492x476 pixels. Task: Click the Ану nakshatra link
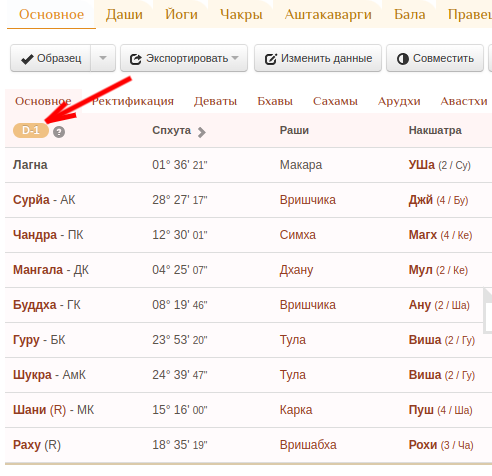tap(420, 305)
